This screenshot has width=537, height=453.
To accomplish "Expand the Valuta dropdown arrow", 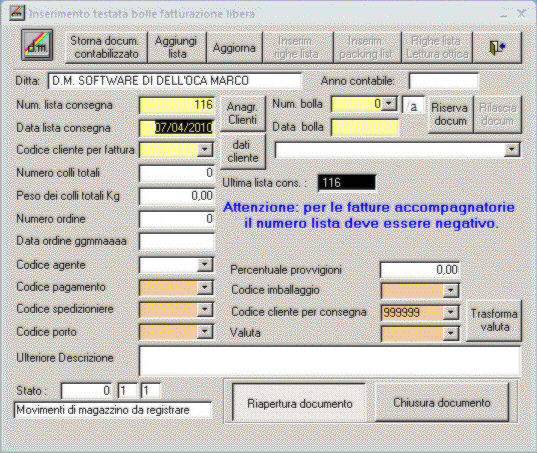I will point(451,333).
